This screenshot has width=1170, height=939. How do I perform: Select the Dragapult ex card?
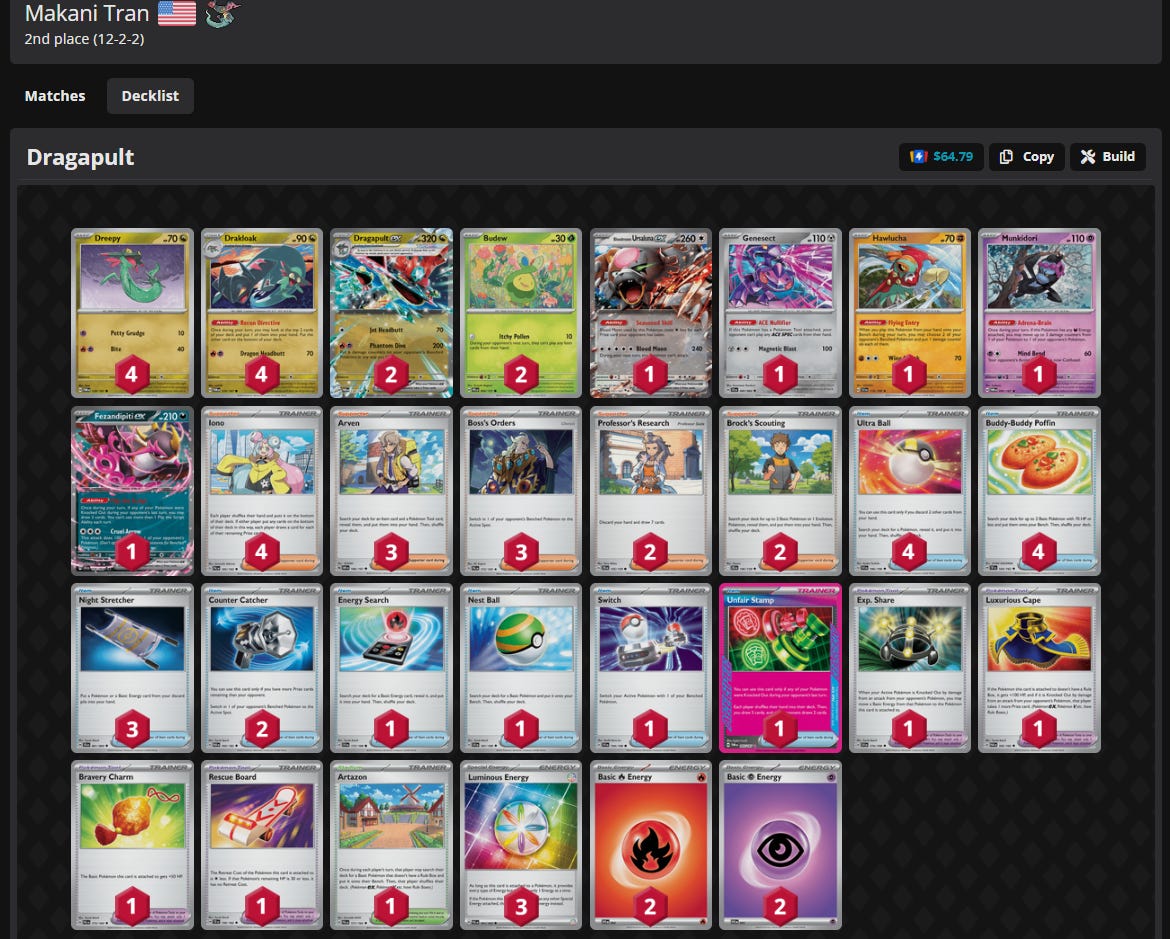point(391,313)
